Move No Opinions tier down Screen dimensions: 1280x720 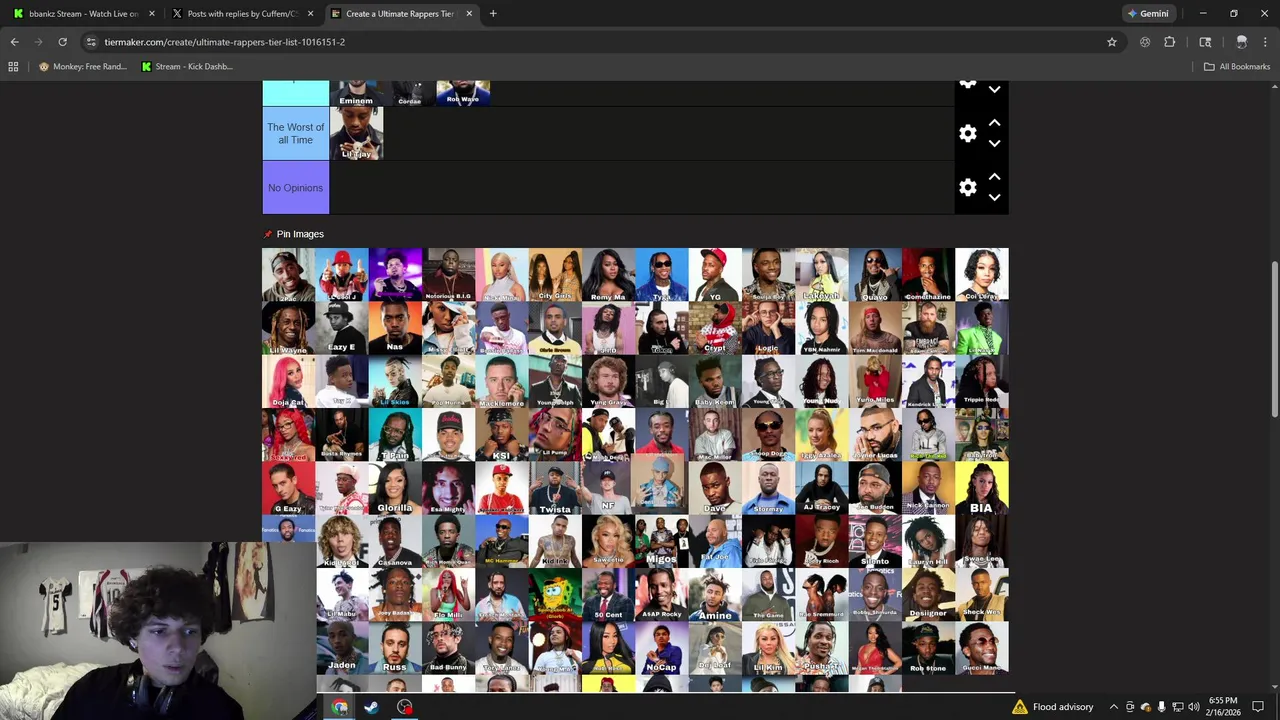tap(994, 197)
